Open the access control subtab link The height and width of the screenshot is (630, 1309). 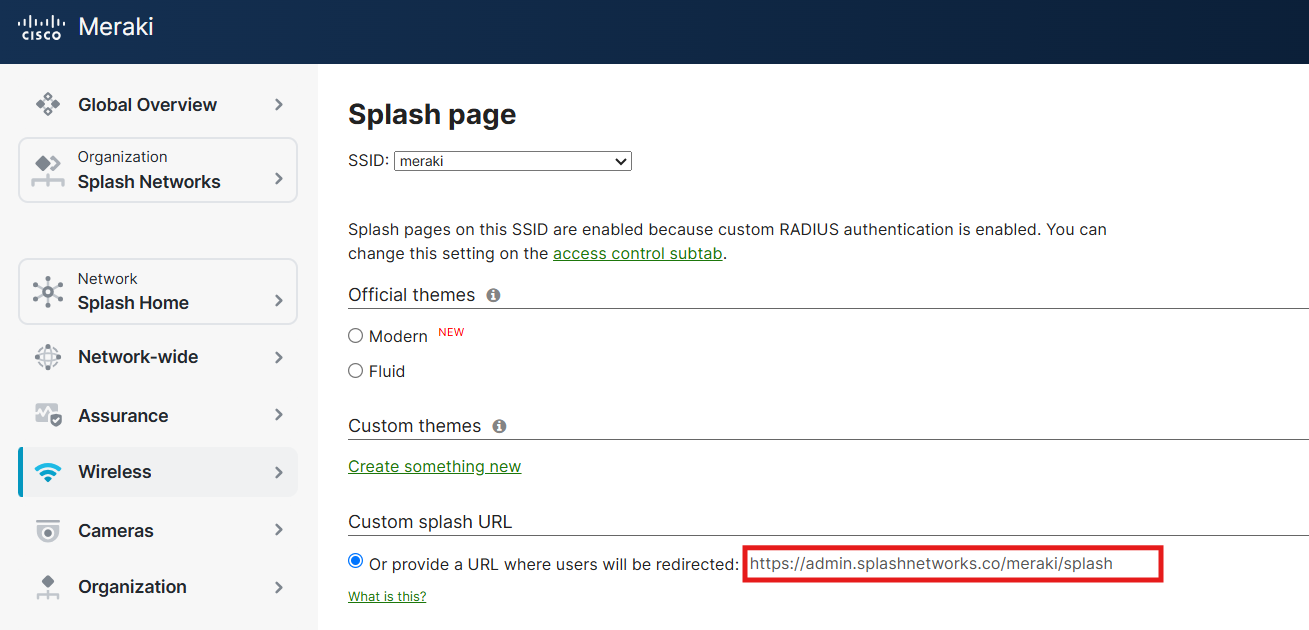tap(637, 254)
